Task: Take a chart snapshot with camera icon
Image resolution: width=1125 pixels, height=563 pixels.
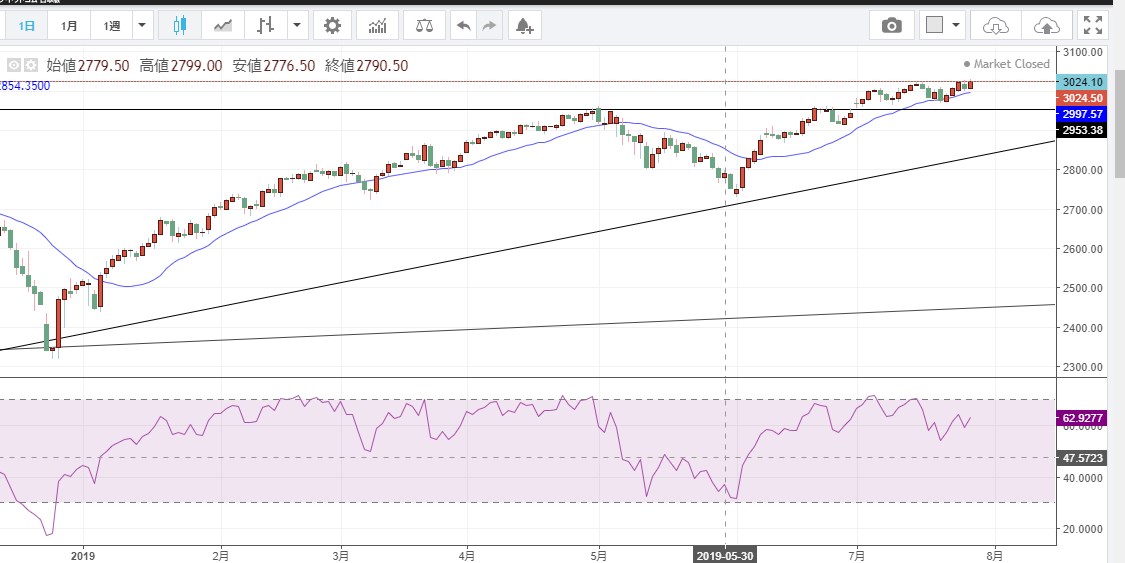Action: click(892, 26)
